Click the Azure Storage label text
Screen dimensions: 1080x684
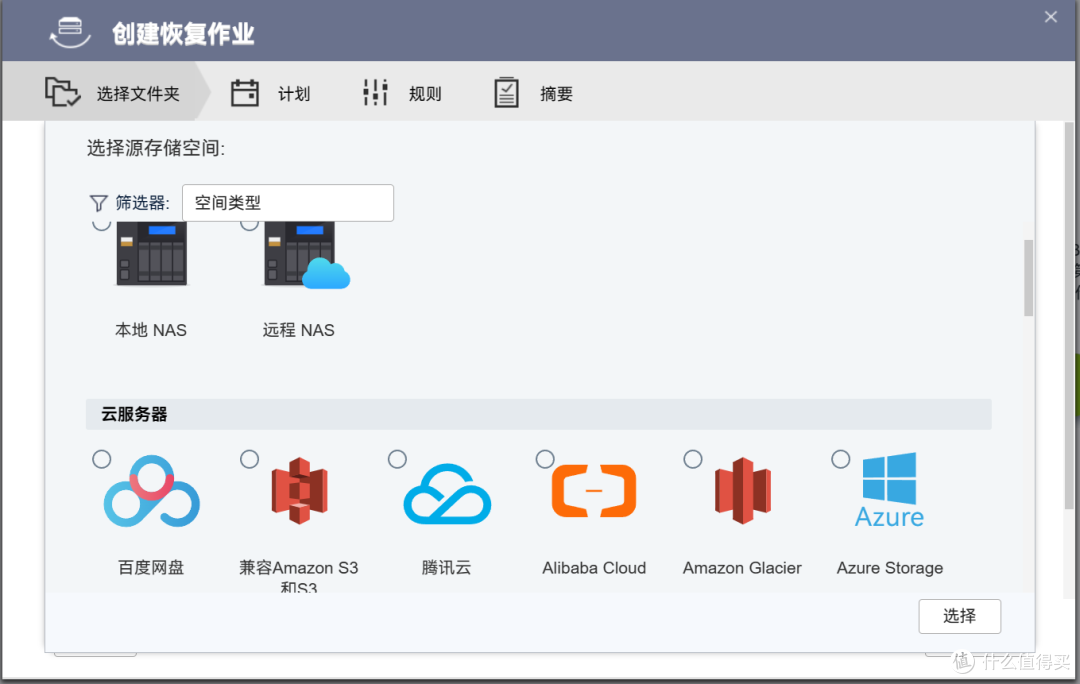890,568
